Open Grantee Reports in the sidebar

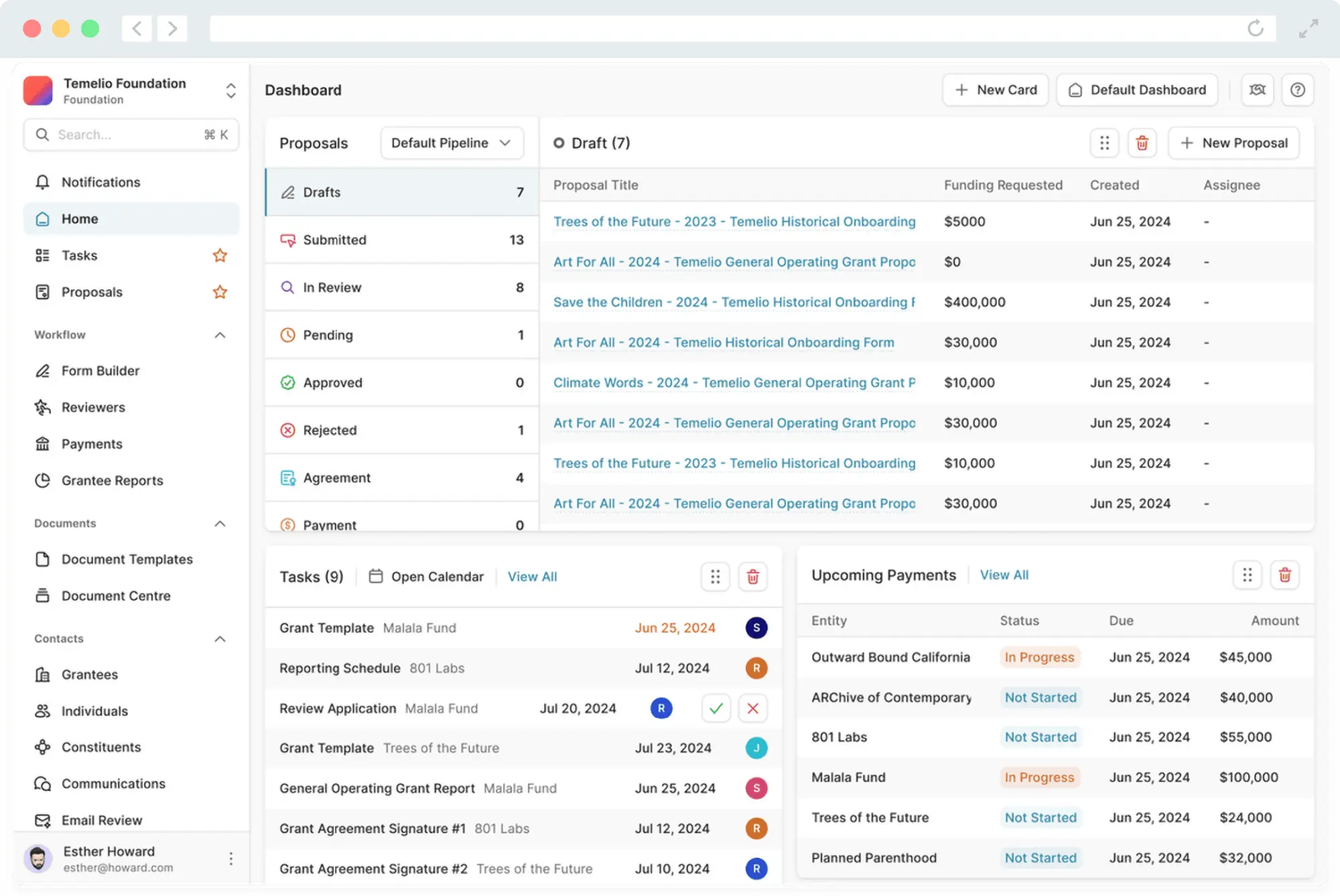(x=131, y=481)
